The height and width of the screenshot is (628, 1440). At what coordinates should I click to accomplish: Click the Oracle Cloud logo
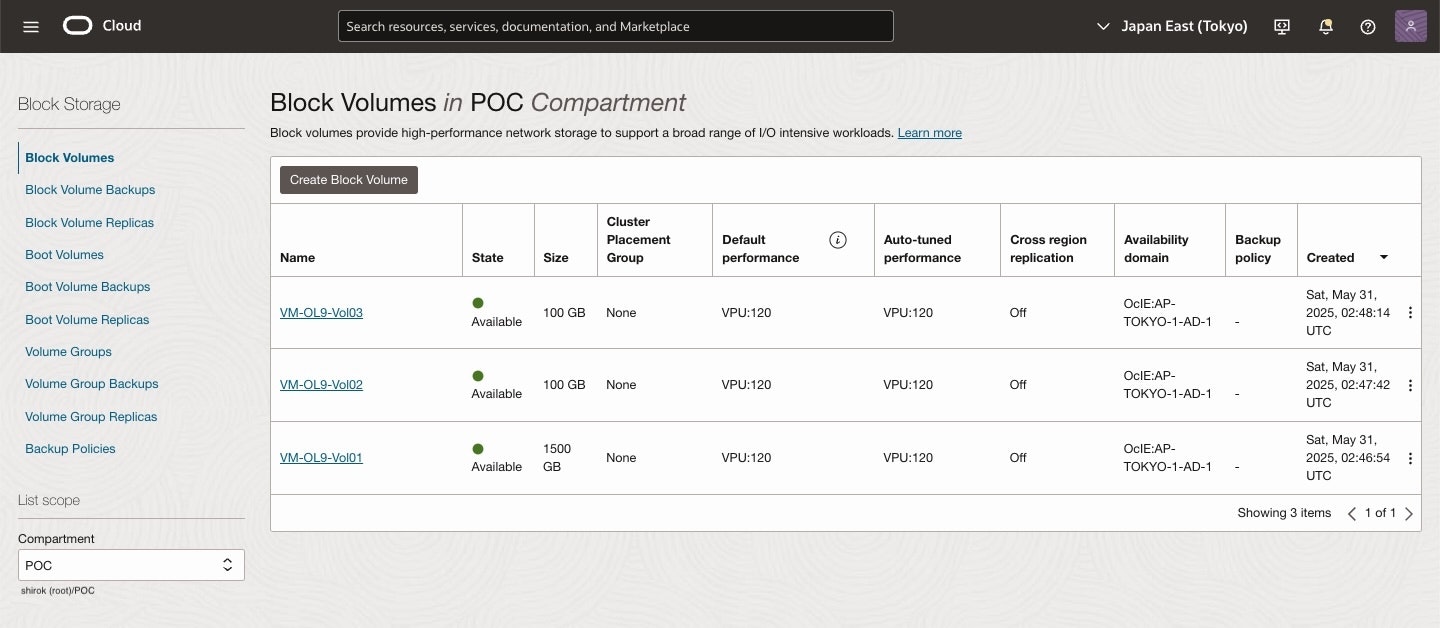pyautogui.click(x=102, y=26)
